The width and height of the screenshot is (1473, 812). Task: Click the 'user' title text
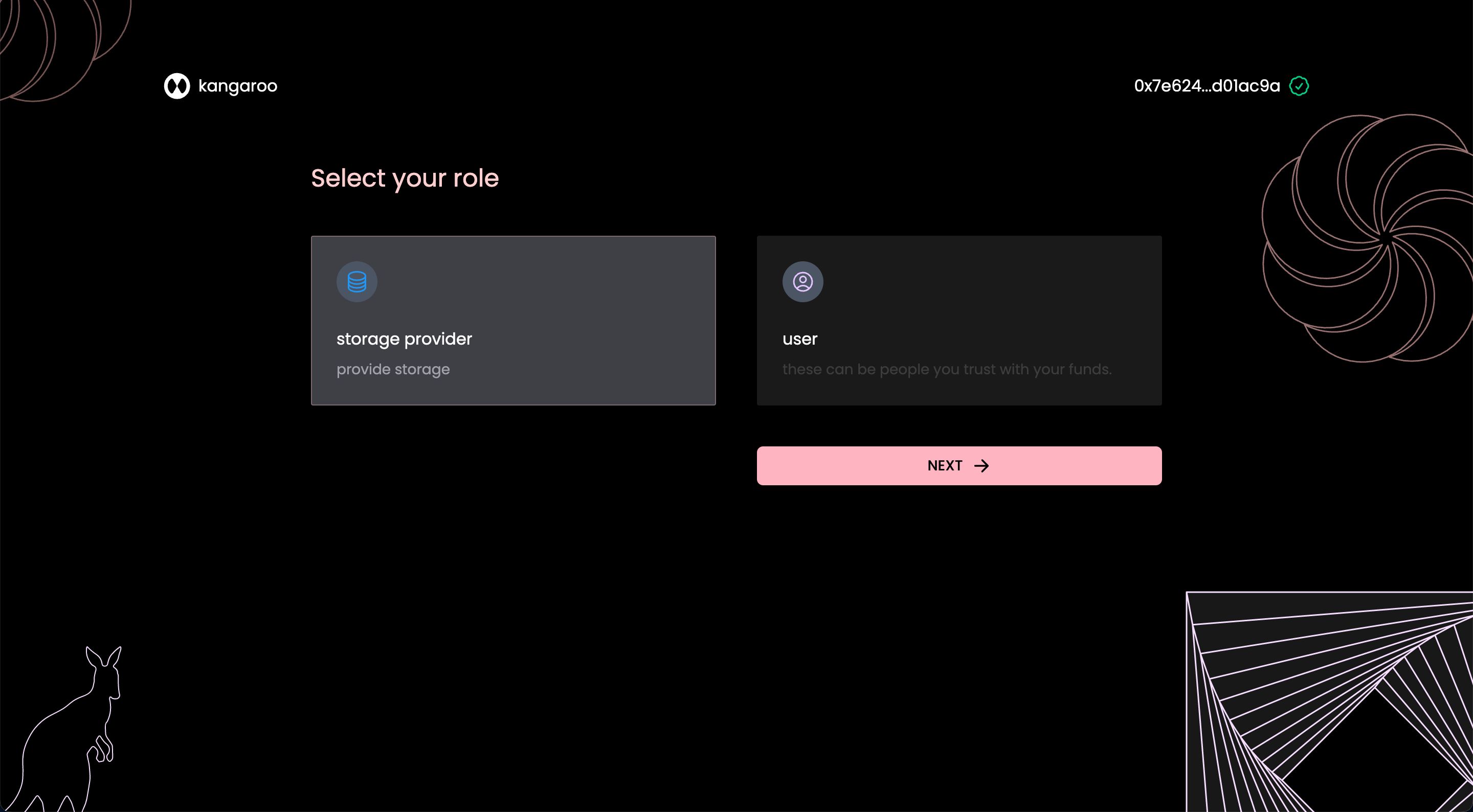(800, 339)
